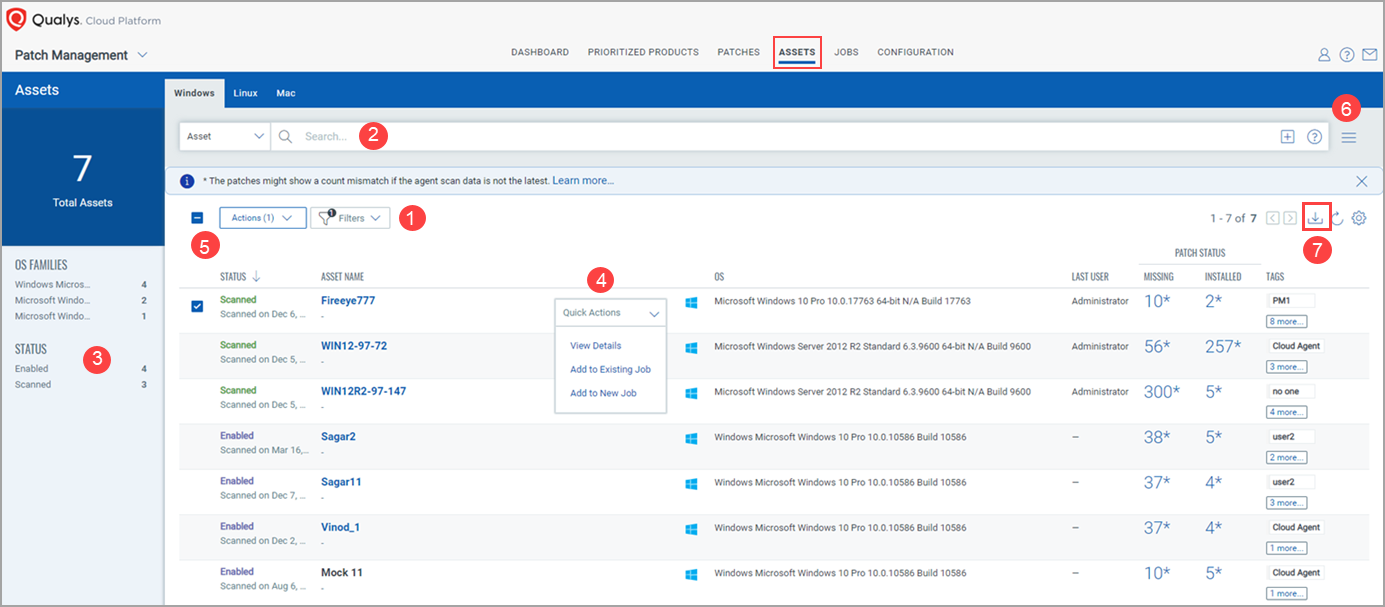This screenshot has width=1385, height=607.
Task: Open the Fireeye777 asset link
Action: [x=348, y=300]
